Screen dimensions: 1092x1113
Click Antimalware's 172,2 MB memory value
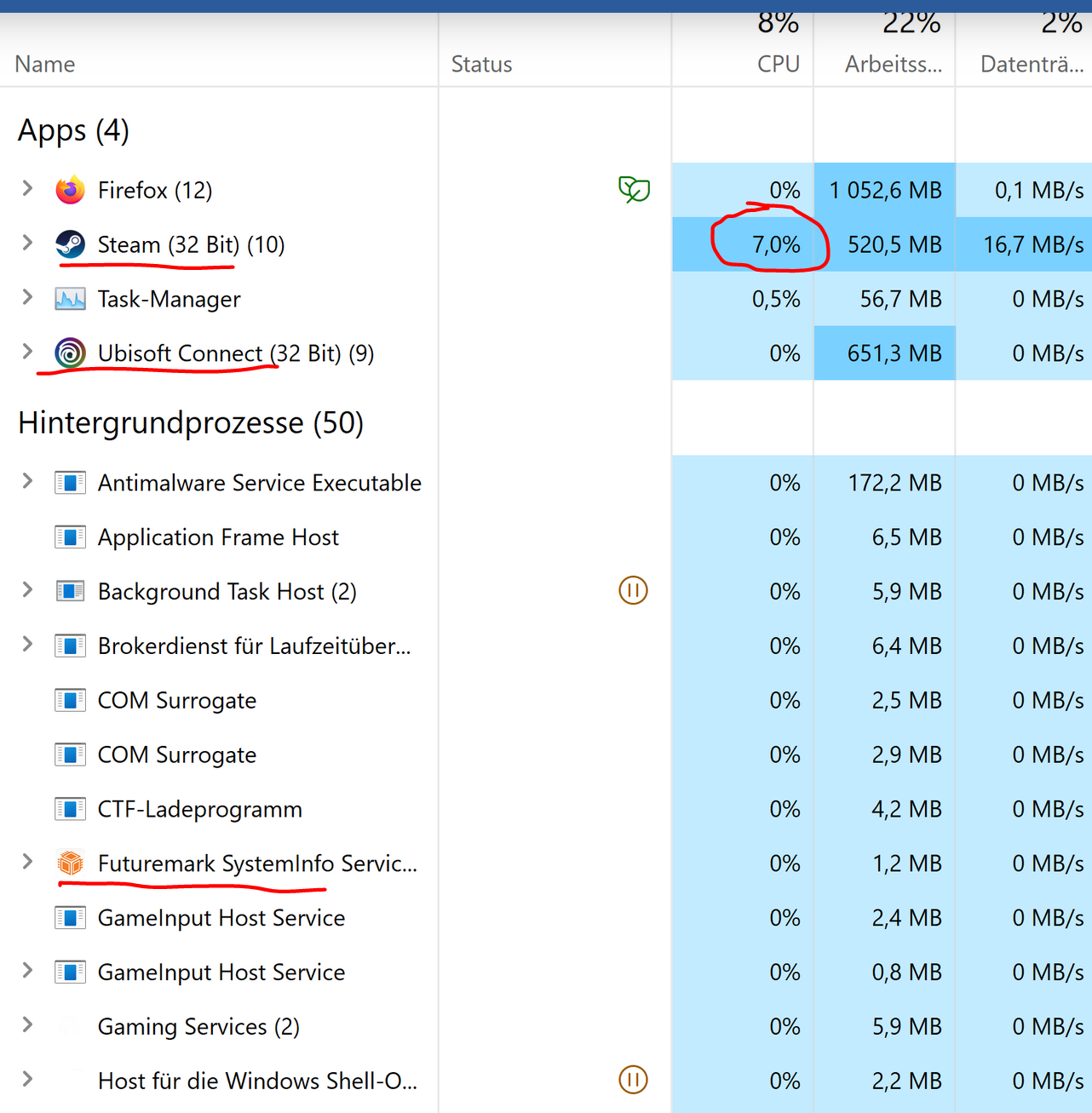coord(894,483)
